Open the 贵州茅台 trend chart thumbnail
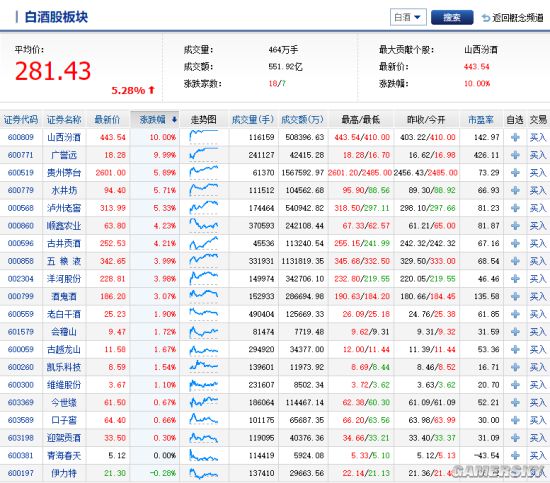Screen dimensions: 550x483 tap(203, 172)
